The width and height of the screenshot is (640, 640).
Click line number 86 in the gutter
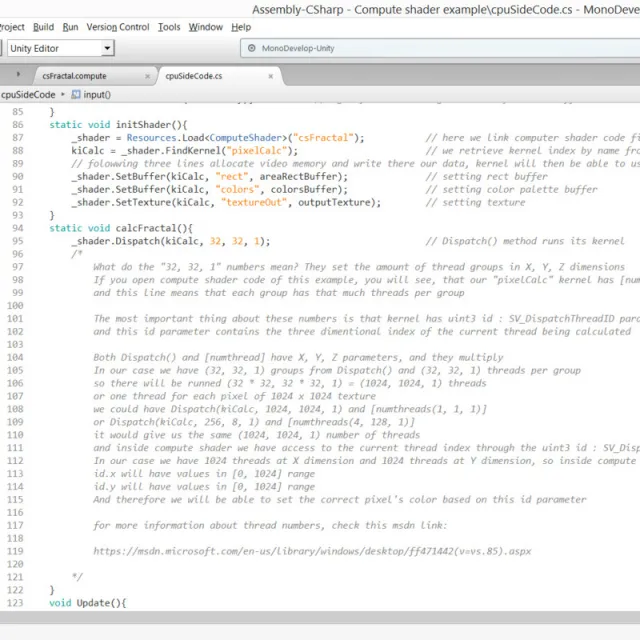pyautogui.click(x=18, y=124)
